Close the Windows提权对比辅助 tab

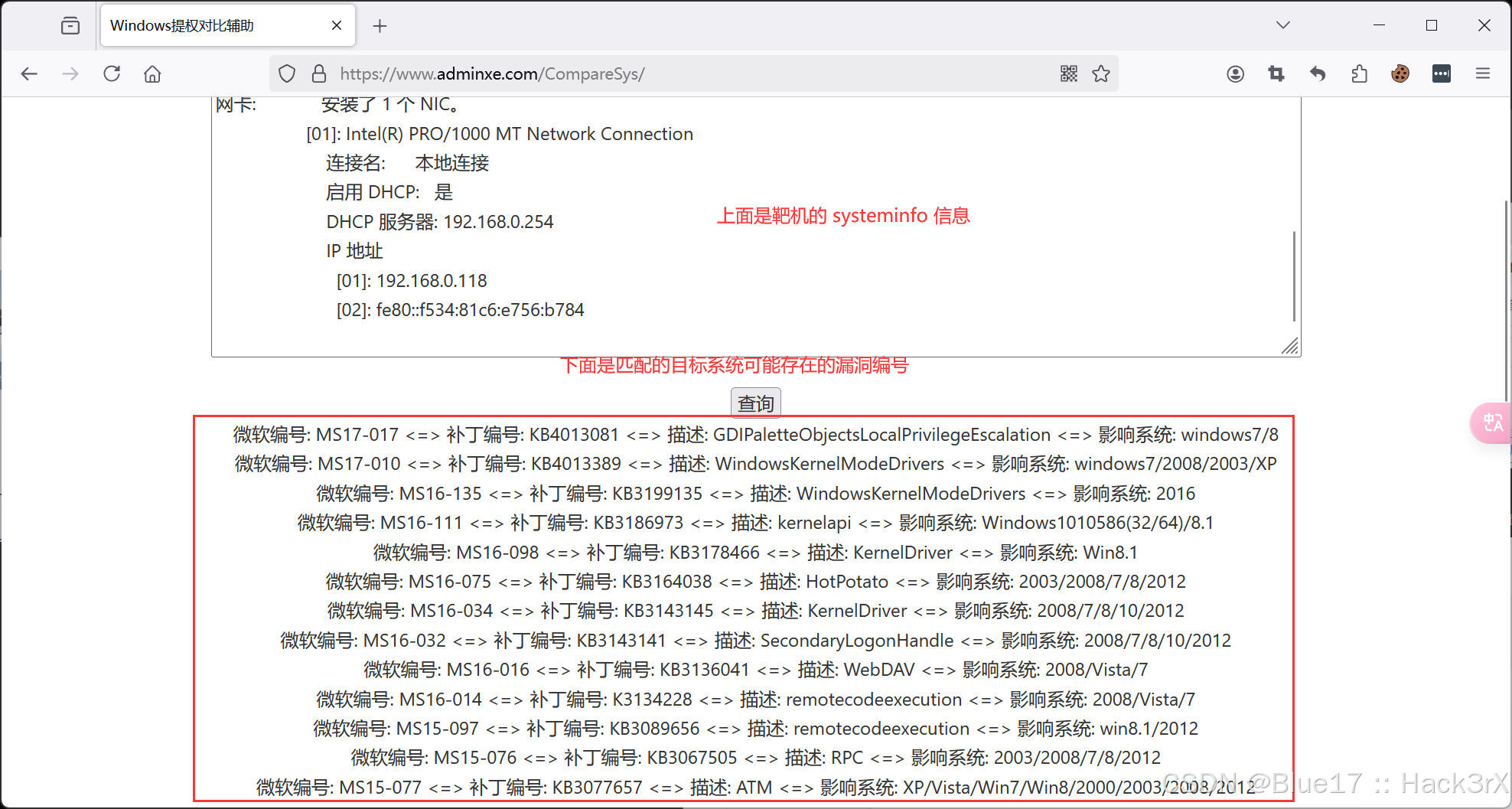tap(337, 25)
